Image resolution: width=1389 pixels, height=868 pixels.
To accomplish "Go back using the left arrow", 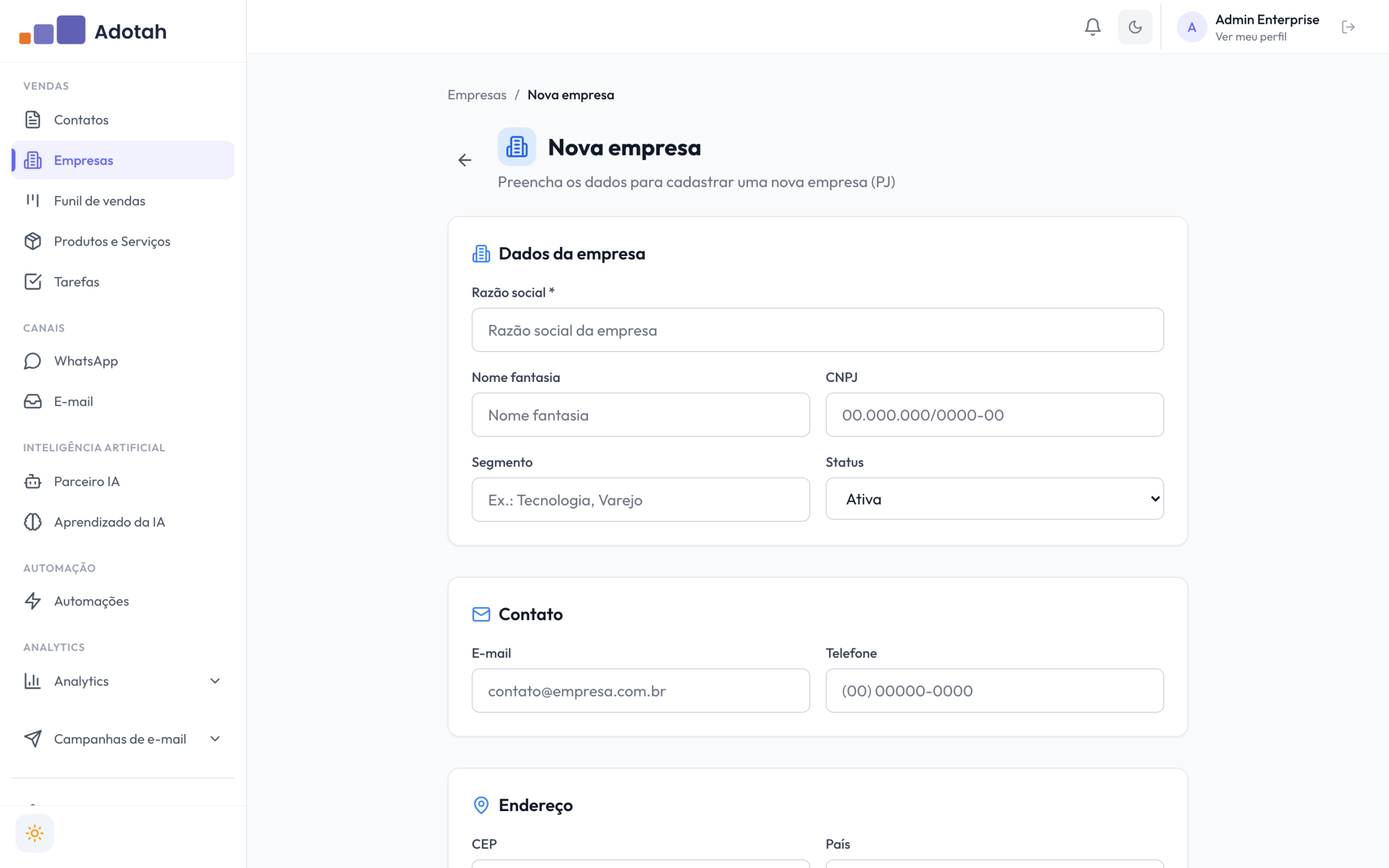I will [464, 160].
